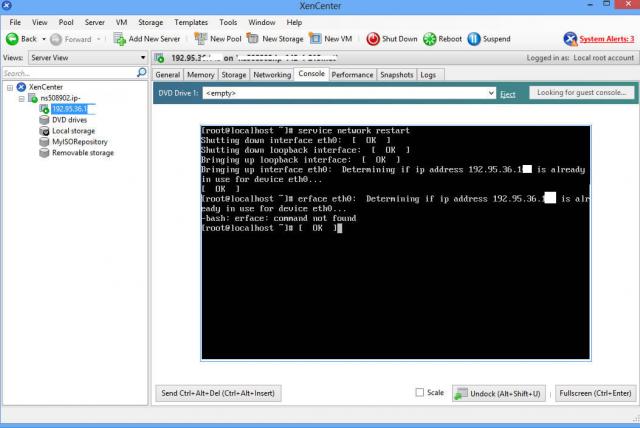Switch to the Logs tab

coord(428,75)
